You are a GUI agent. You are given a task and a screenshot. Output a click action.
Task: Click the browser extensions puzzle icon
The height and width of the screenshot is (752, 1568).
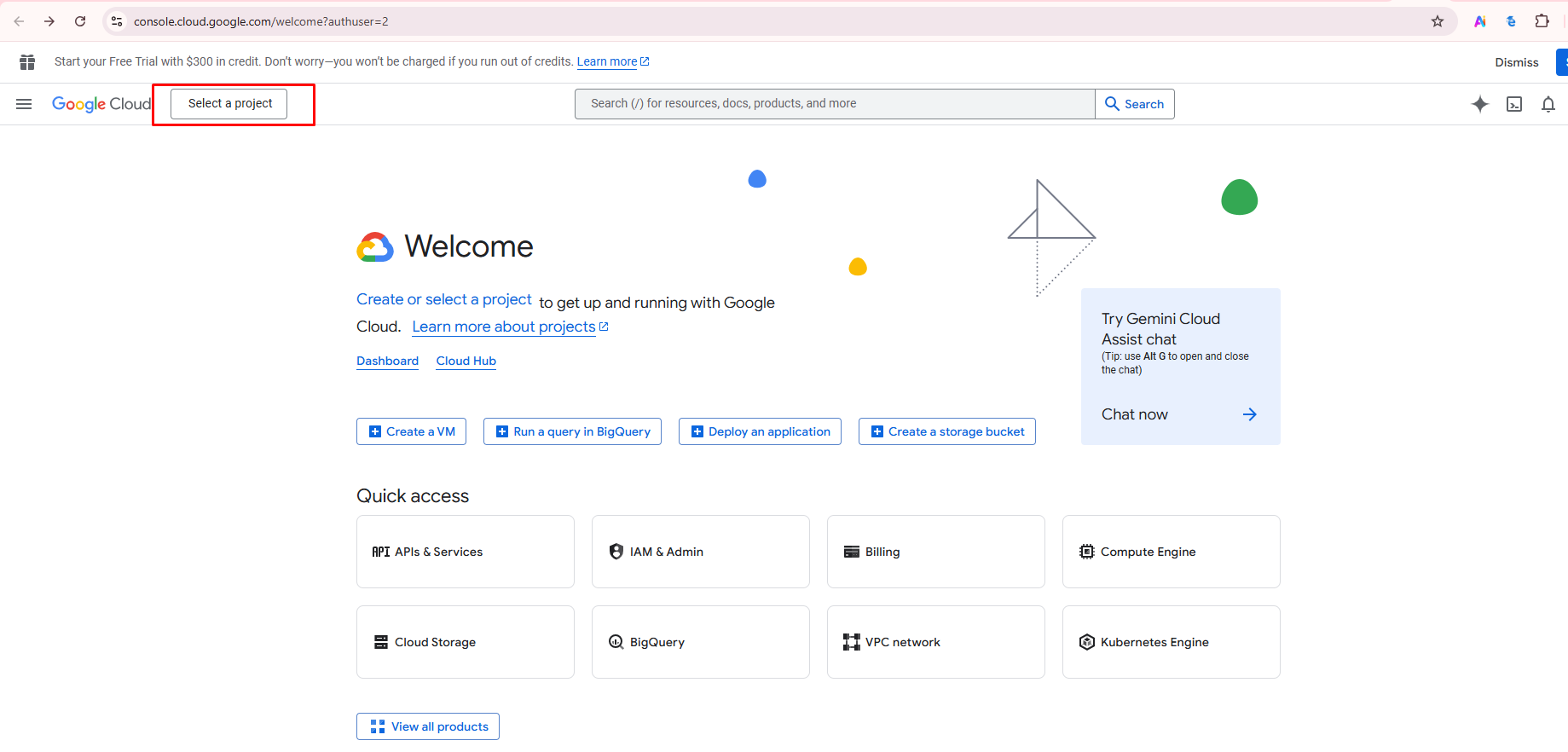click(x=1542, y=21)
